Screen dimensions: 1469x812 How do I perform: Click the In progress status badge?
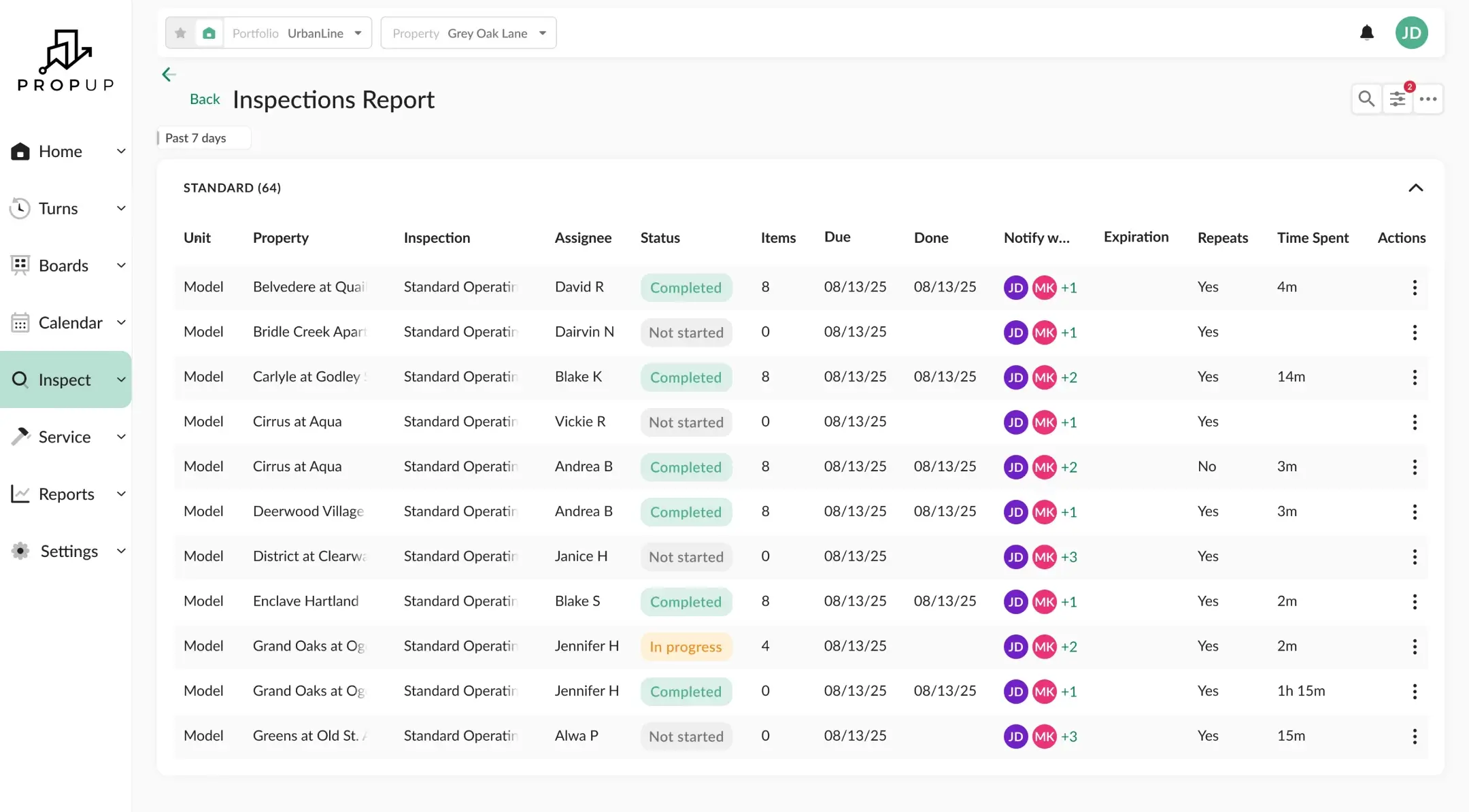click(686, 647)
